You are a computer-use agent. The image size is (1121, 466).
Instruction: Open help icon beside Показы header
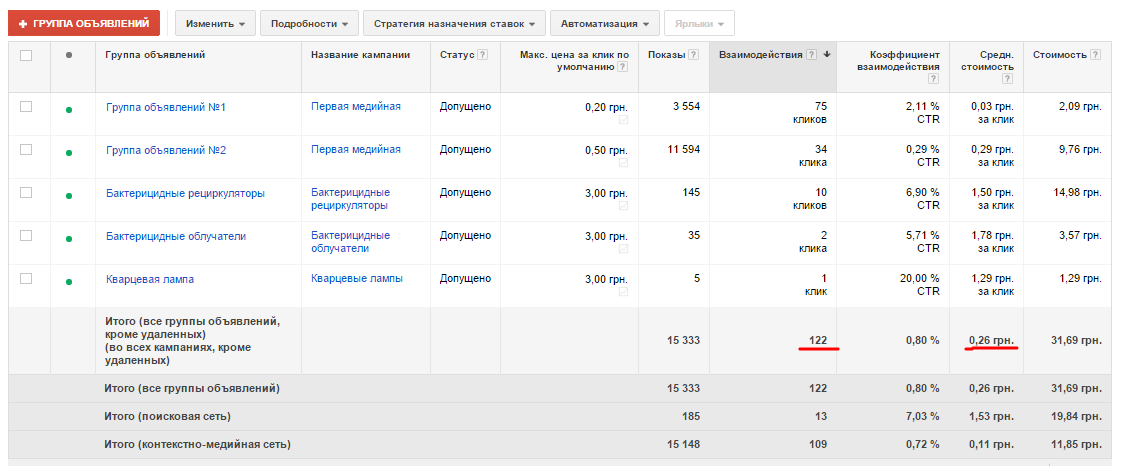693,55
